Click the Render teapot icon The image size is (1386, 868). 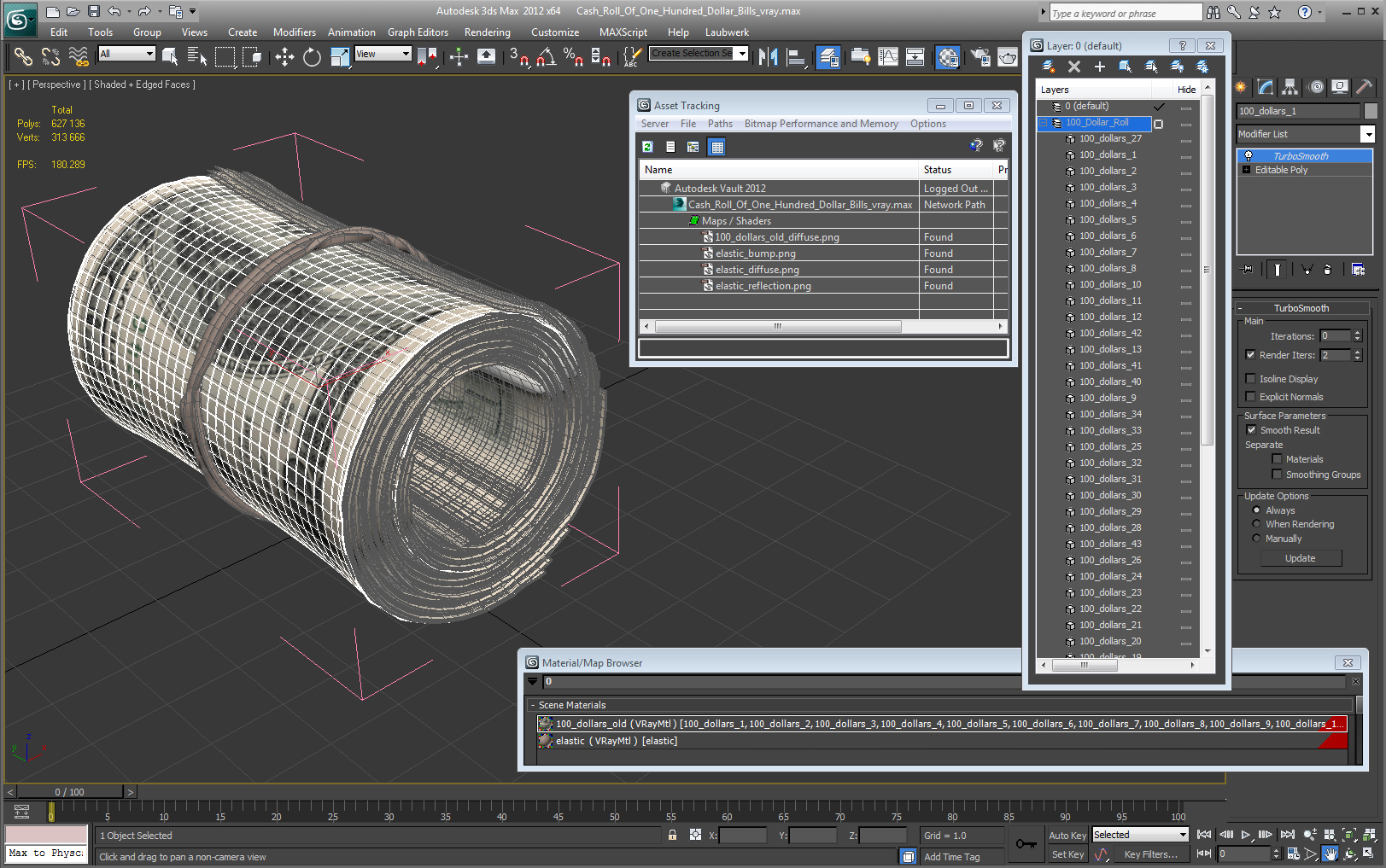(1009, 56)
